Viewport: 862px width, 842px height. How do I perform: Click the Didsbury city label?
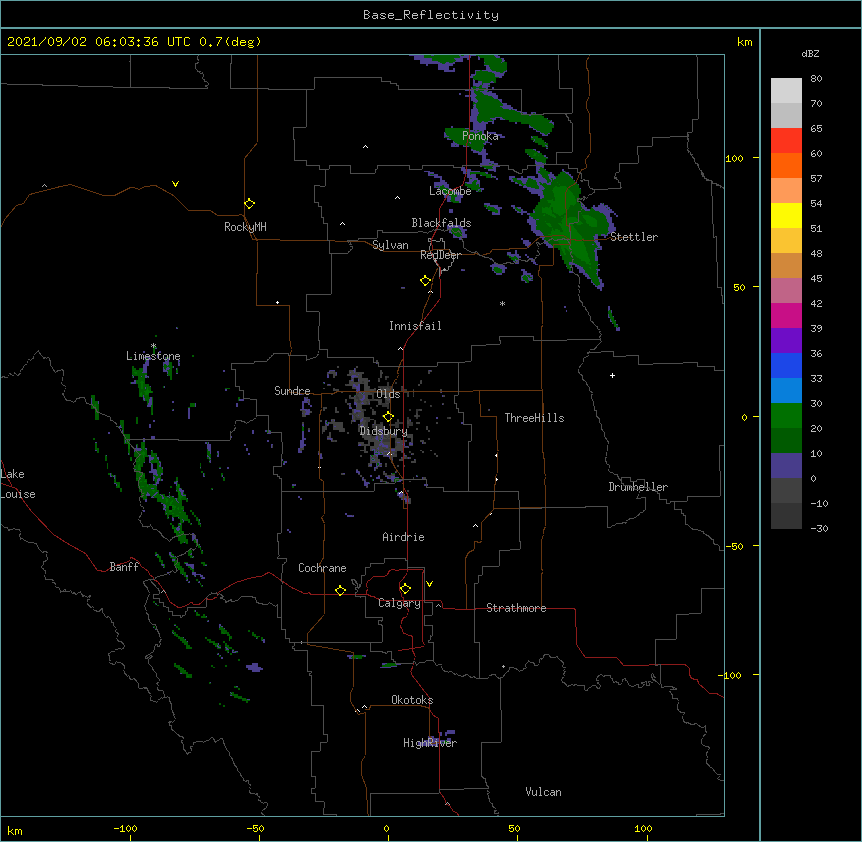383,431
